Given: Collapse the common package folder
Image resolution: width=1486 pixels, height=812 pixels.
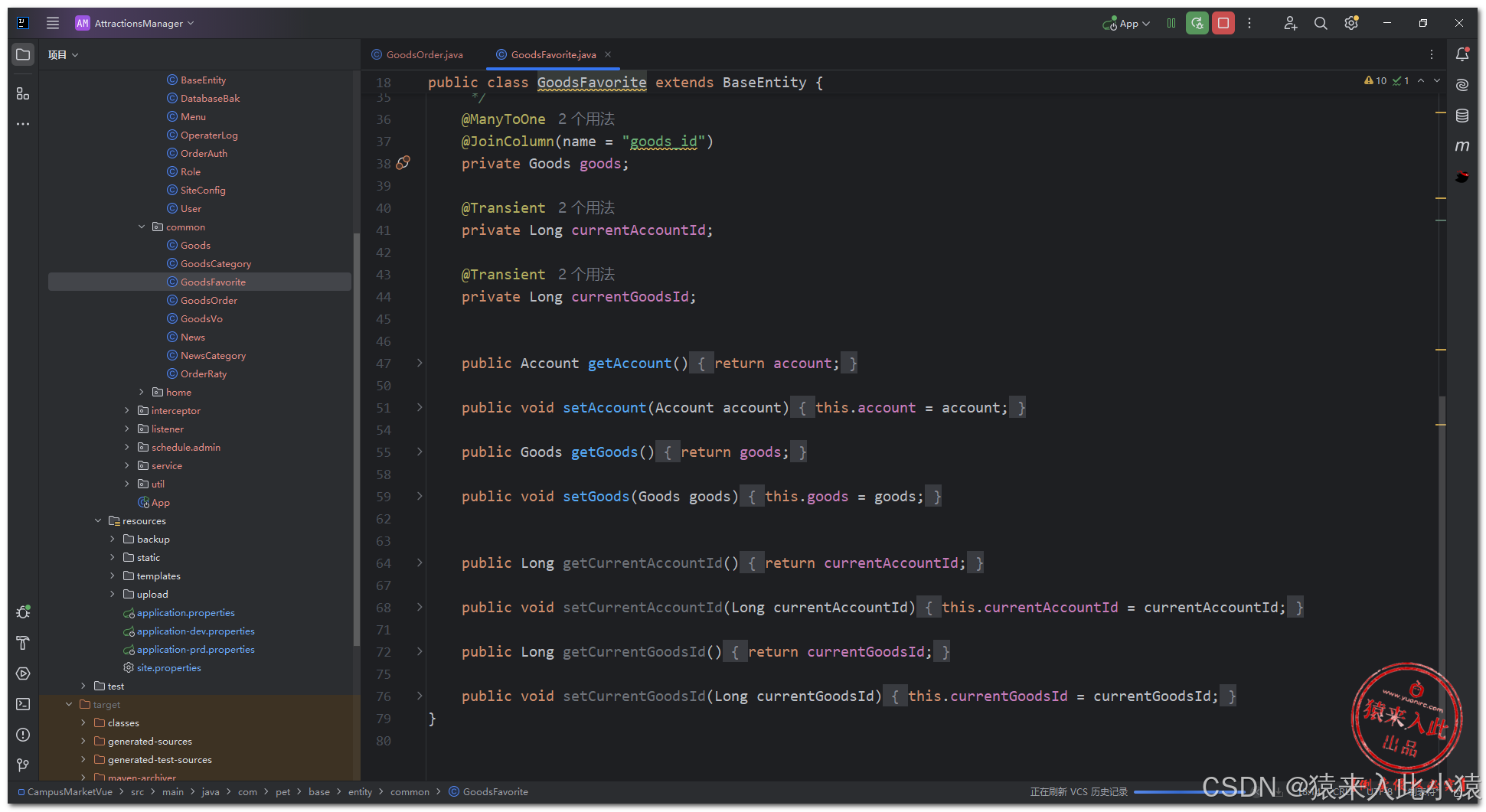Looking at the screenshot, I should [142, 227].
